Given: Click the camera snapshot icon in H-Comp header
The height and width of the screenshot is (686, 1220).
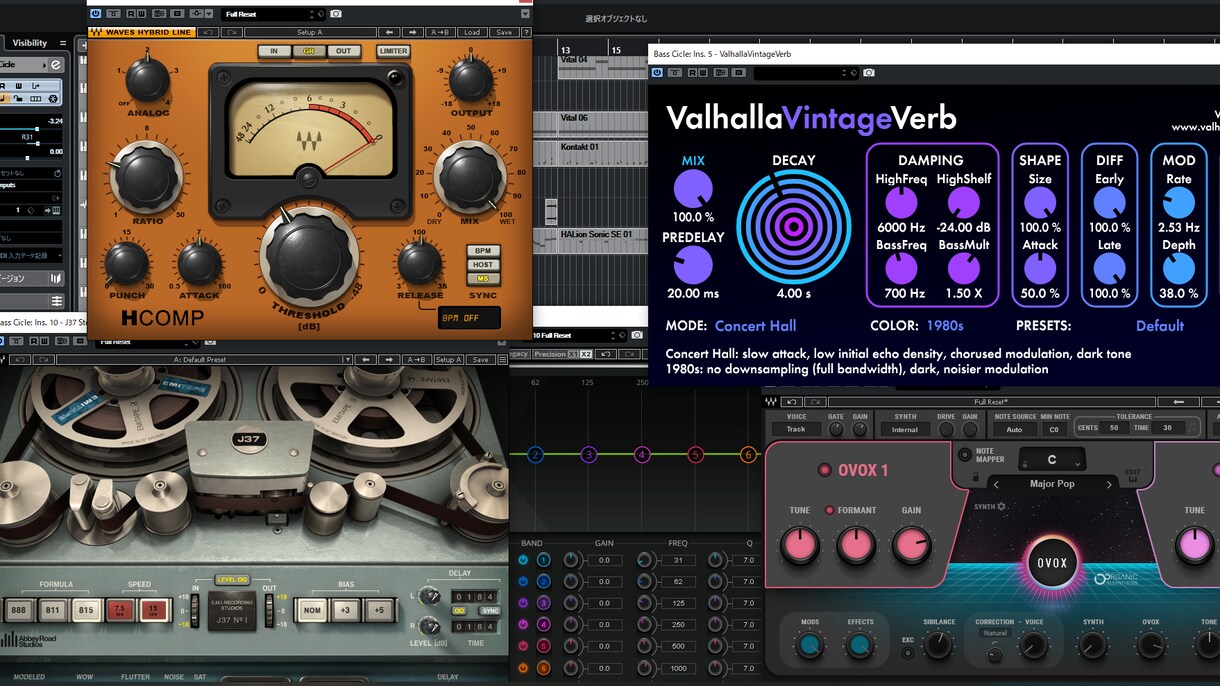Looking at the screenshot, I should pyautogui.click(x=336, y=14).
